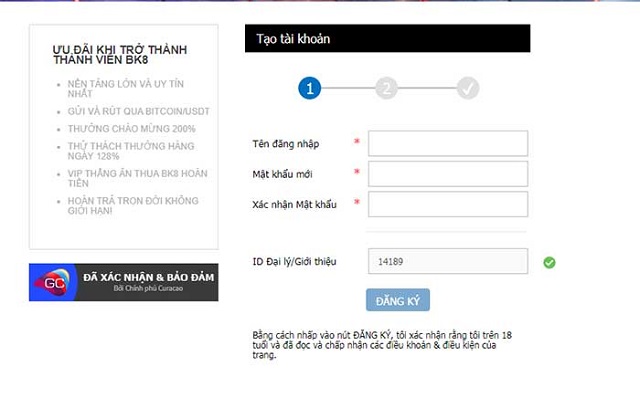Click the Xác nhận Mật khẩu field
Image resolution: width=640 pixels, height=419 pixels.
click(448, 204)
